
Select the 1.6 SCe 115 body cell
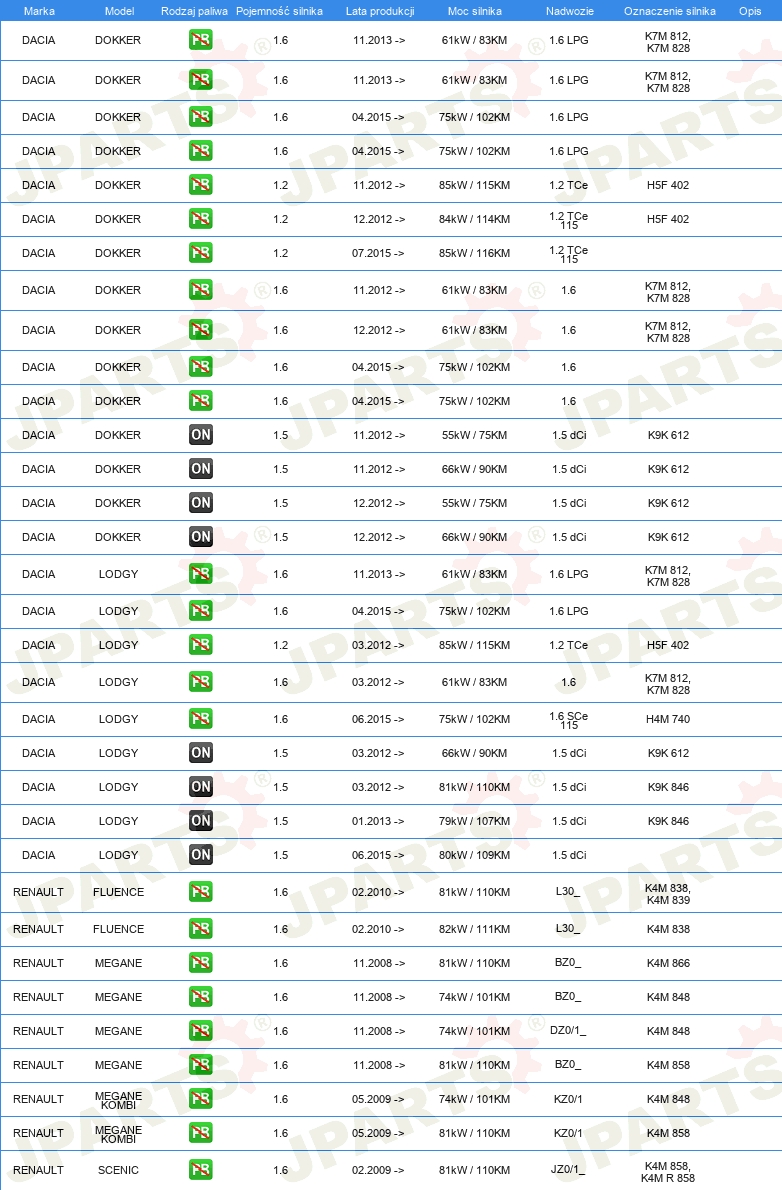point(569,720)
